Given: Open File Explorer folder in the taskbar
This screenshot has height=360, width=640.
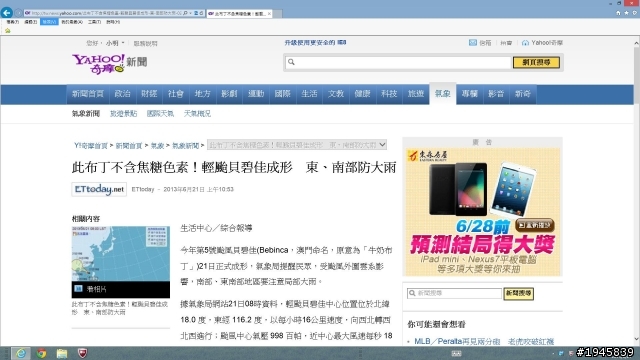Looking at the screenshot, I should point(62,353).
